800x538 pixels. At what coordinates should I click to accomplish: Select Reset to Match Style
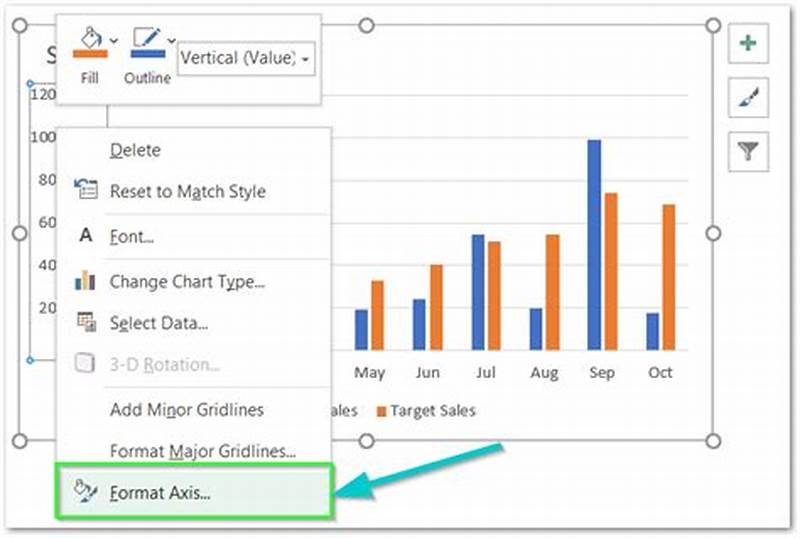pyautogui.click(x=194, y=191)
